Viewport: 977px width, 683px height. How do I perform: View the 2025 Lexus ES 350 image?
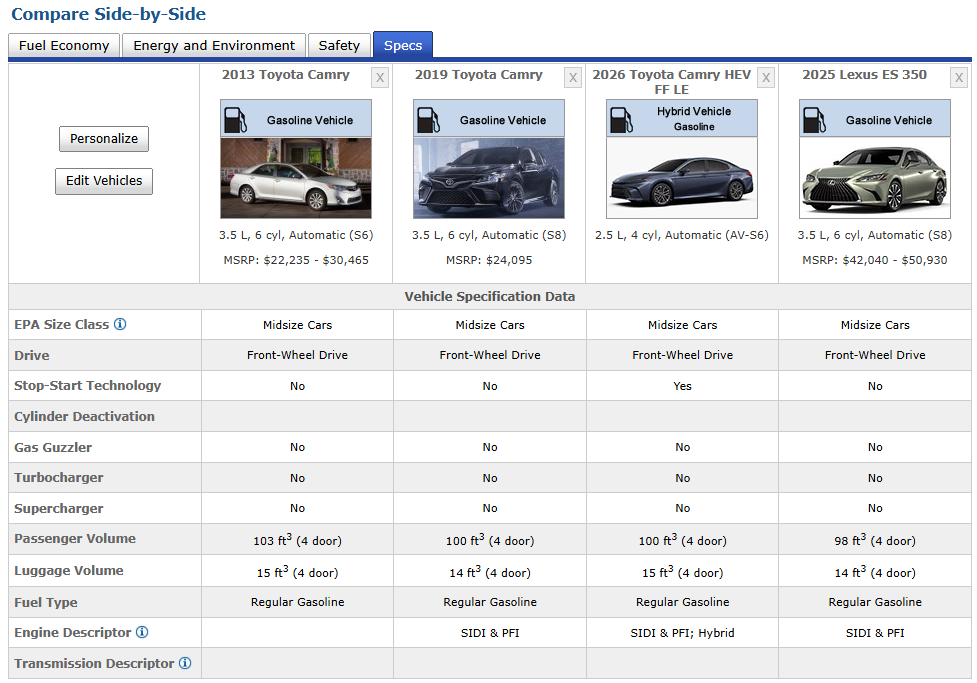click(x=874, y=178)
